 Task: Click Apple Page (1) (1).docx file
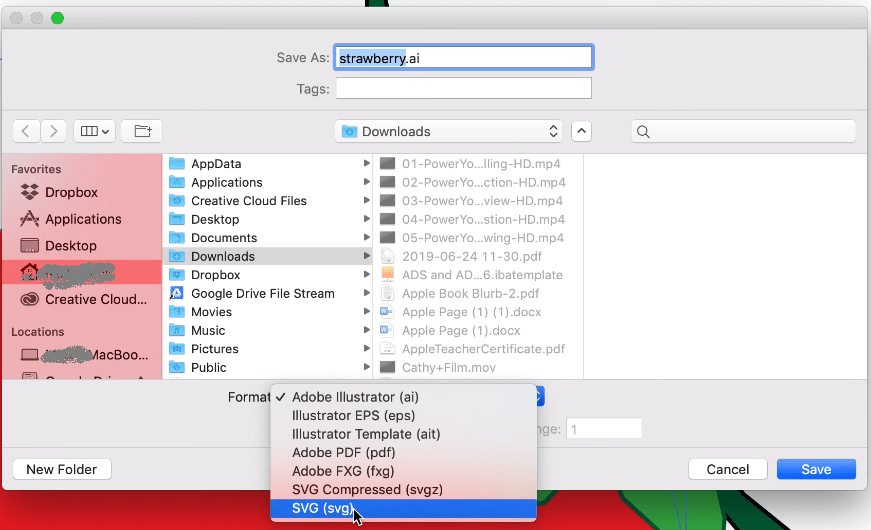(x=478, y=312)
